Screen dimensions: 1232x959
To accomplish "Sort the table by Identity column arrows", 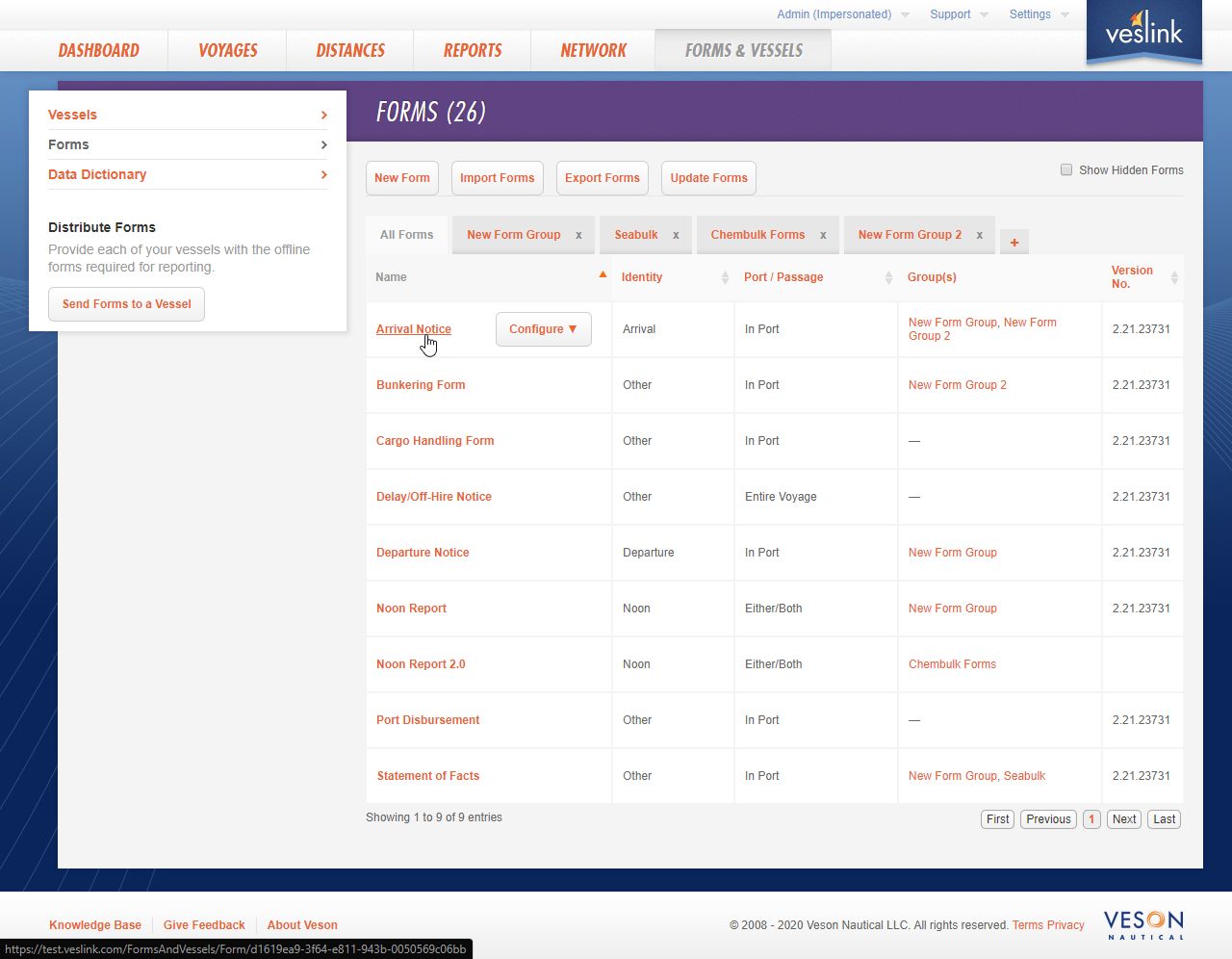I will click(x=725, y=277).
